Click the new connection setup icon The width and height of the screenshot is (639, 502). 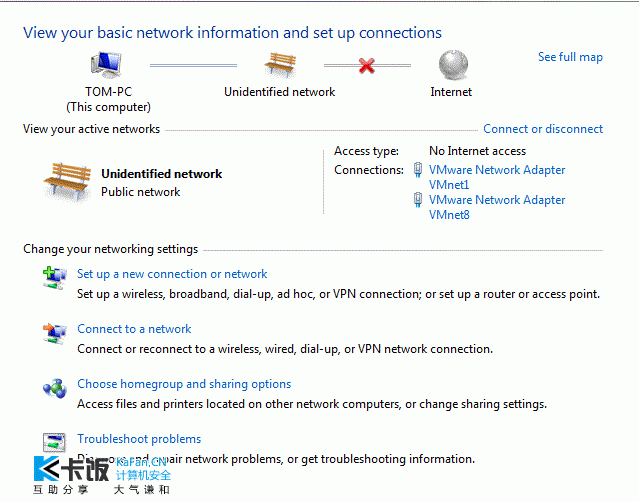(x=55, y=278)
